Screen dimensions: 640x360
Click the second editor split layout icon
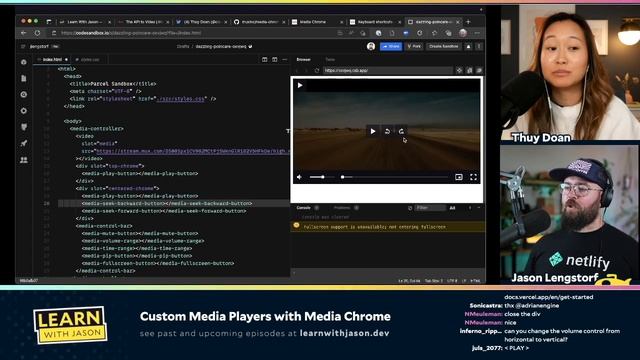coord(275,60)
